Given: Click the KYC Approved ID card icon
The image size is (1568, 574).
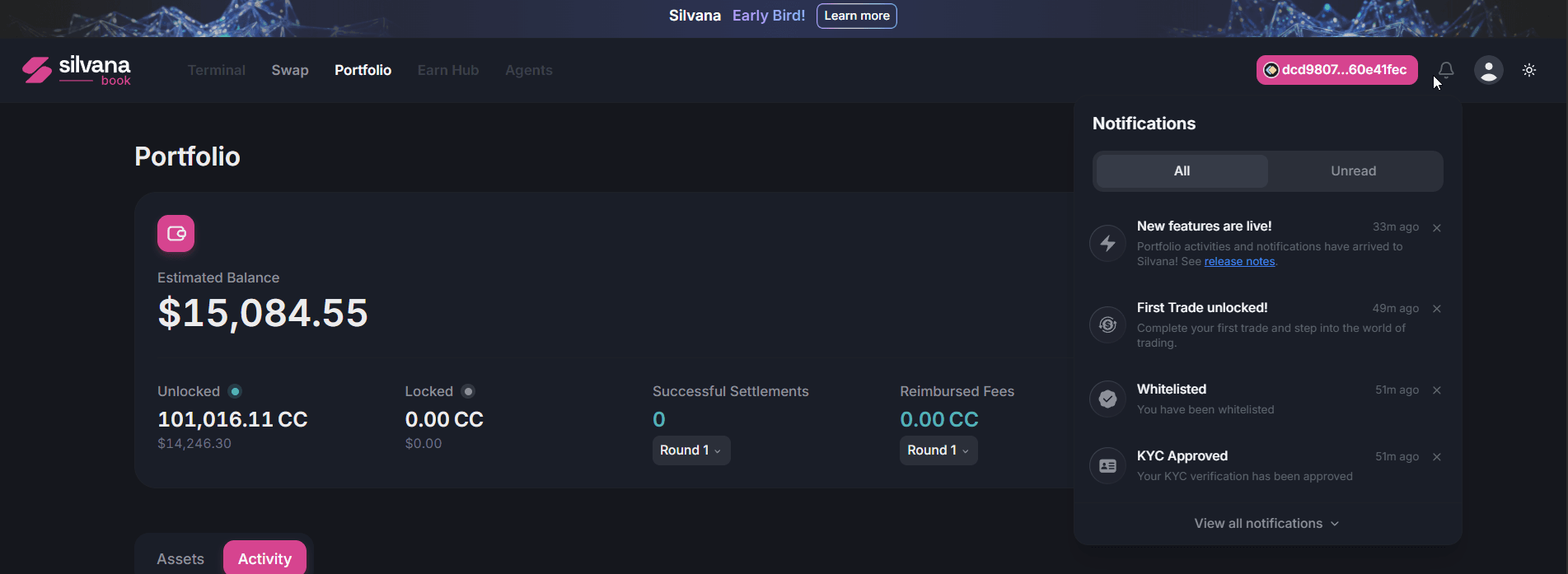Looking at the screenshot, I should click(1107, 465).
